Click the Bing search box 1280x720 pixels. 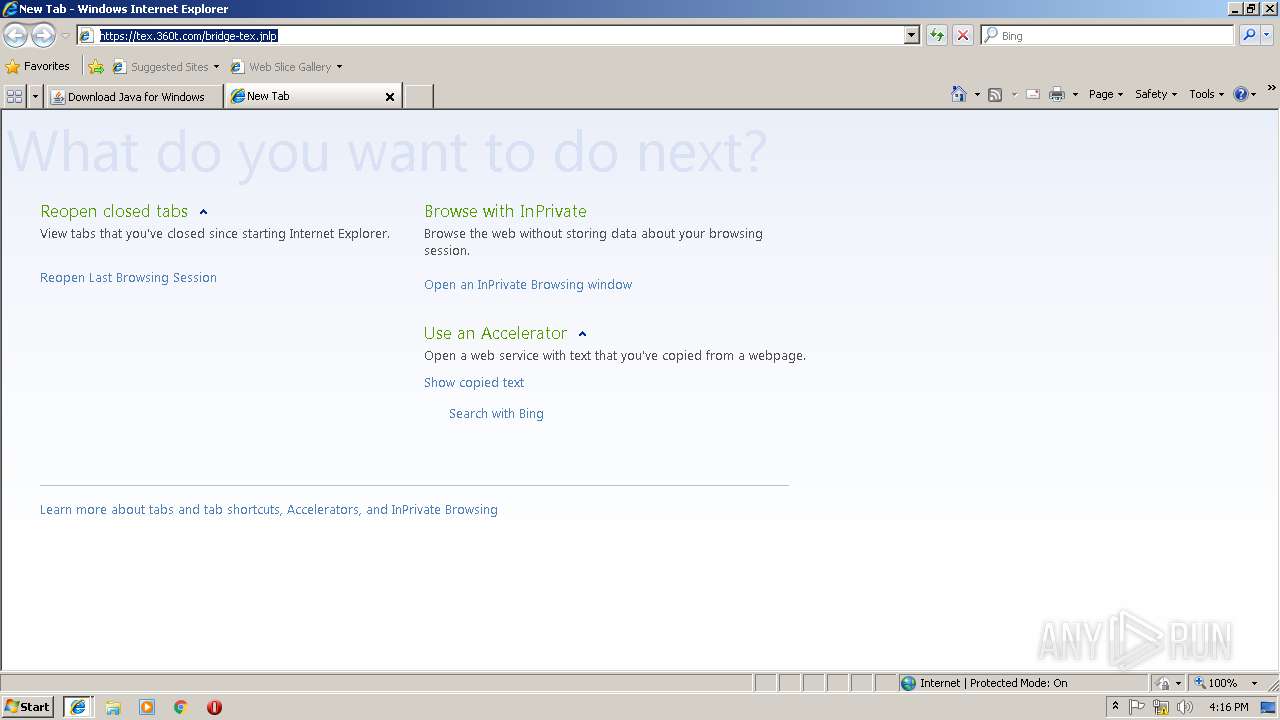[x=1108, y=35]
